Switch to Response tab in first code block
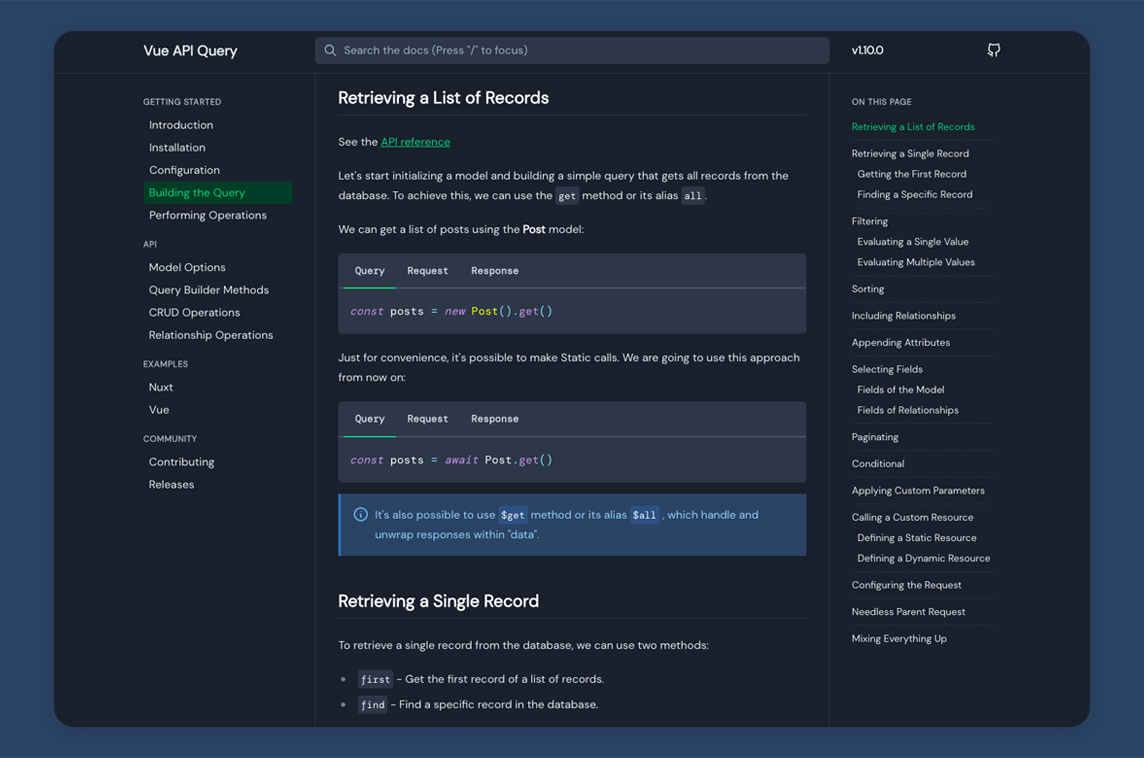The width and height of the screenshot is (1144, 758). (495, 271)
